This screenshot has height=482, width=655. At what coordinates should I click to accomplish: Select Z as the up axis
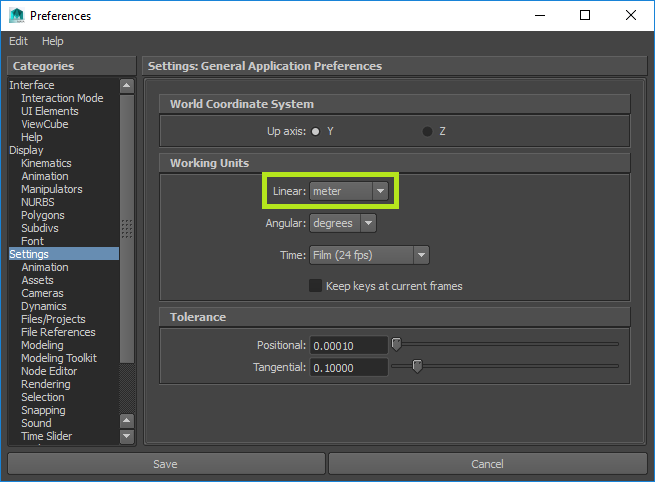pyautogui.click(x=428, y=131)
